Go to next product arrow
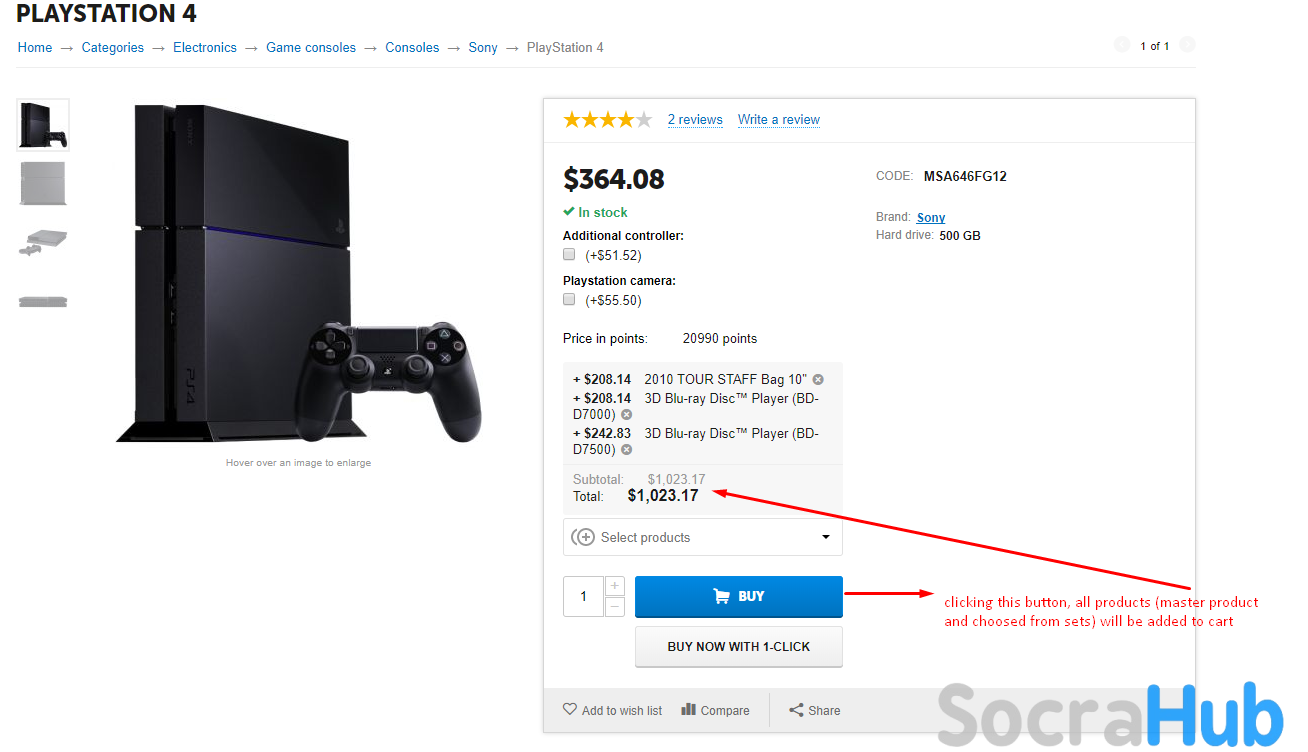 (x=1187, y=45)
